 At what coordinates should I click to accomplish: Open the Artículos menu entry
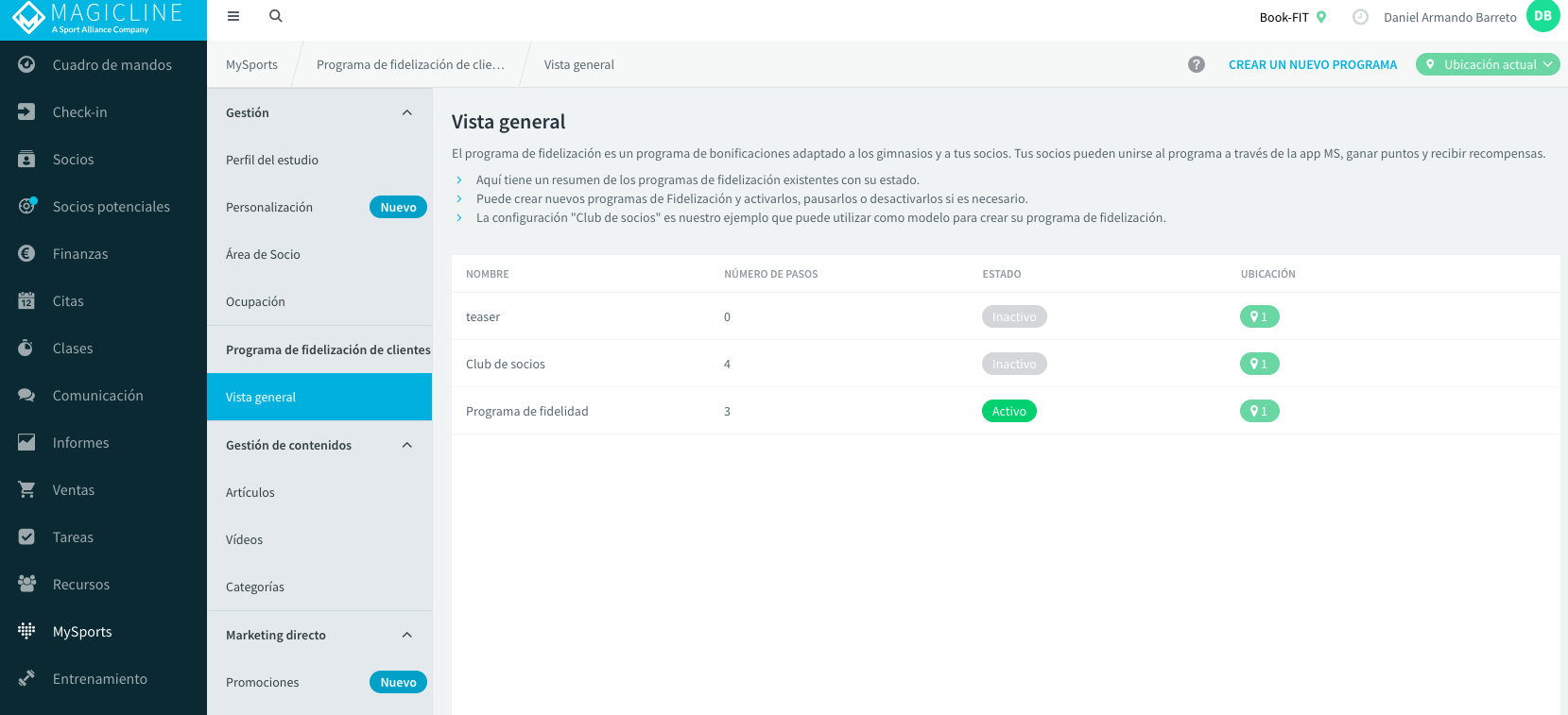click(319, 492)
